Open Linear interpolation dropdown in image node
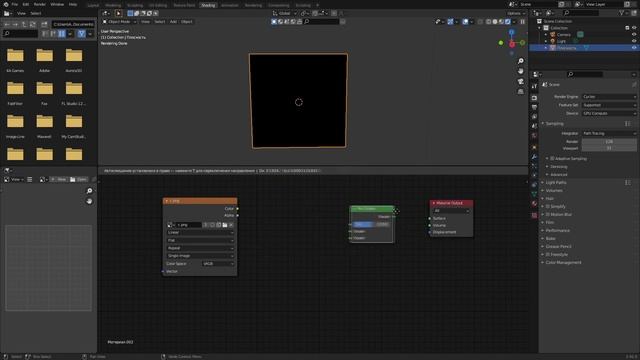 click(x=200, y=233)
